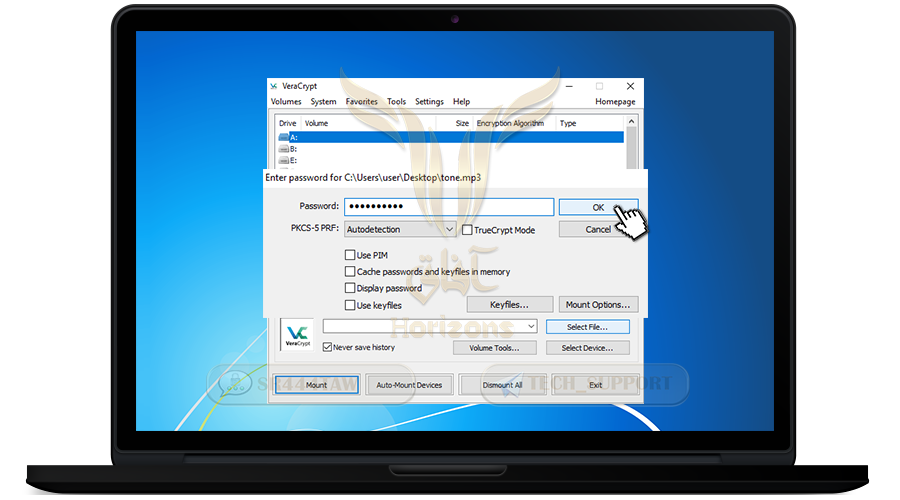Viewport: 900px width, 500px height.
Task: Open the Settings menu
Action: coord(429,102)
